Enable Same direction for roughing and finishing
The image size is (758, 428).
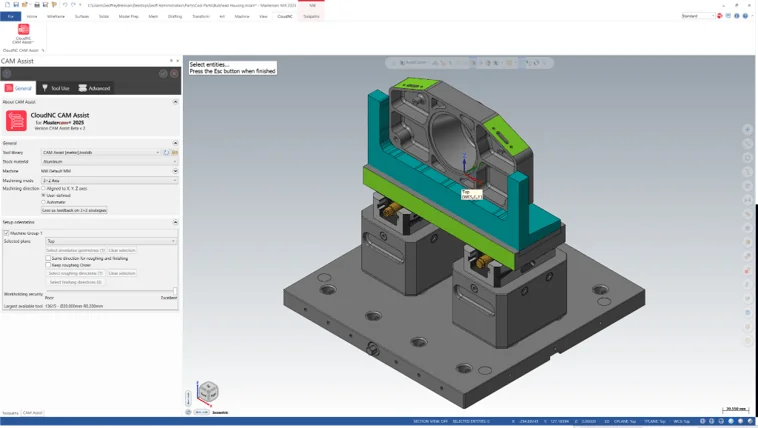pos(48,258)
